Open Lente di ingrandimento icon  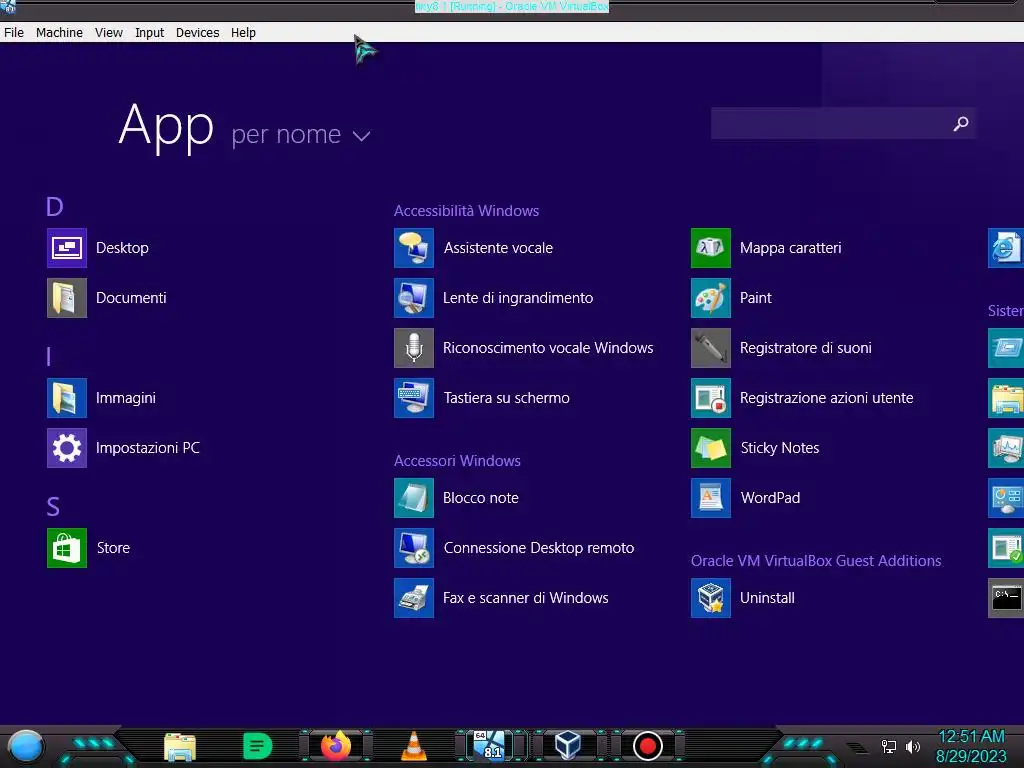tap(414, 298)
